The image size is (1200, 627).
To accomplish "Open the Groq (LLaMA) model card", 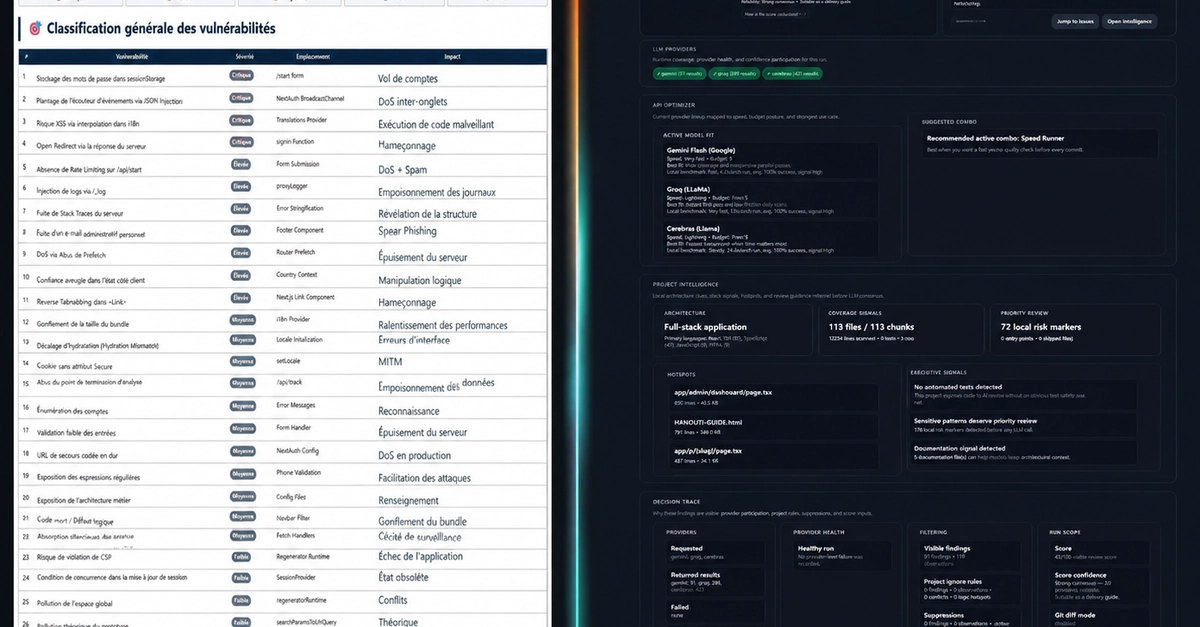I will [x=771, y=199].
